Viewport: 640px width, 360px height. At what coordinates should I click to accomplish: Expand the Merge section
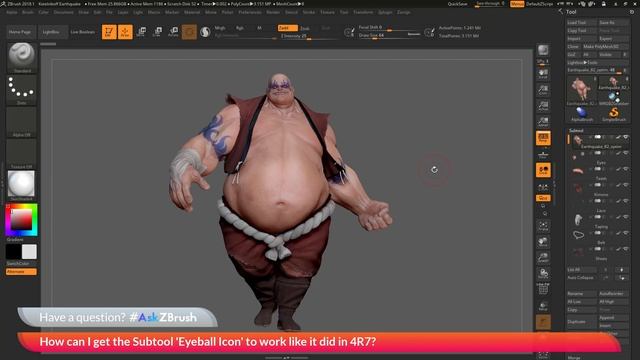(574, 358)
